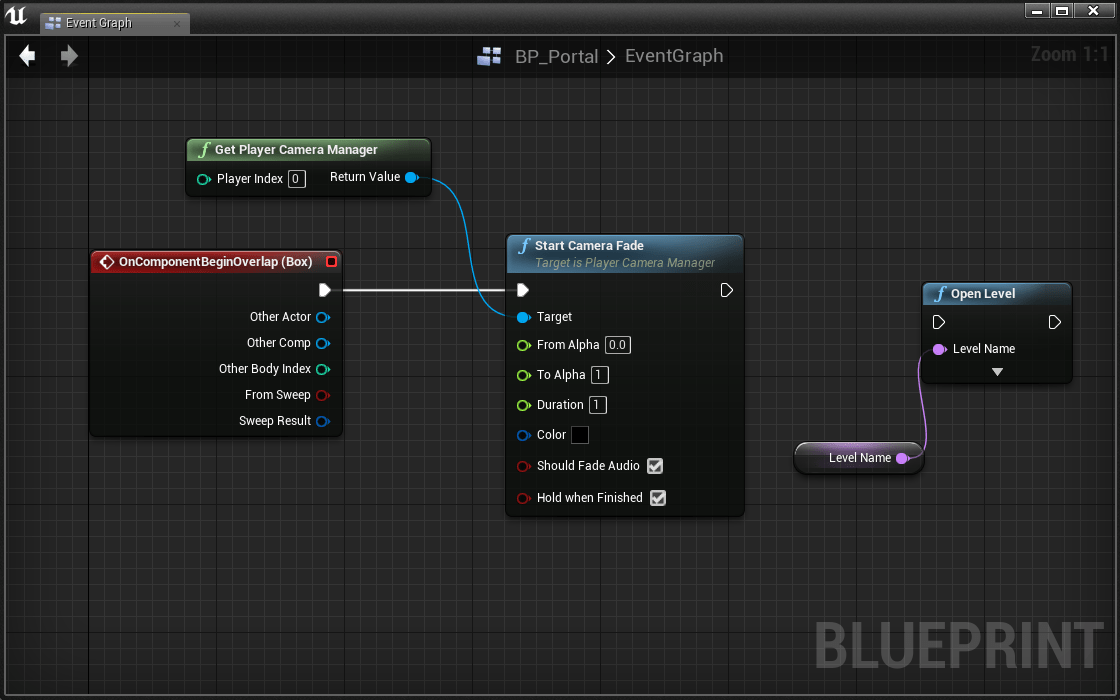Click the Other Actor output pin
This screenshot has width=1120, height=700.
point(323,317)
